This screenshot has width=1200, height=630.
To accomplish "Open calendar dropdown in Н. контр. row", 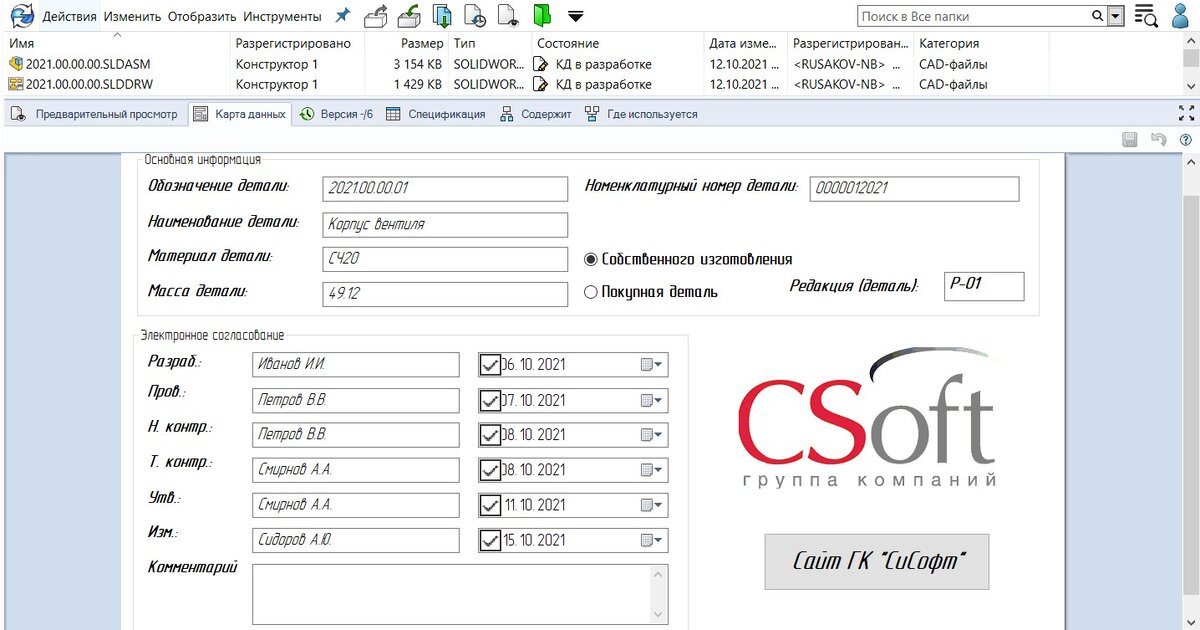I will click(x=653, y=436).
